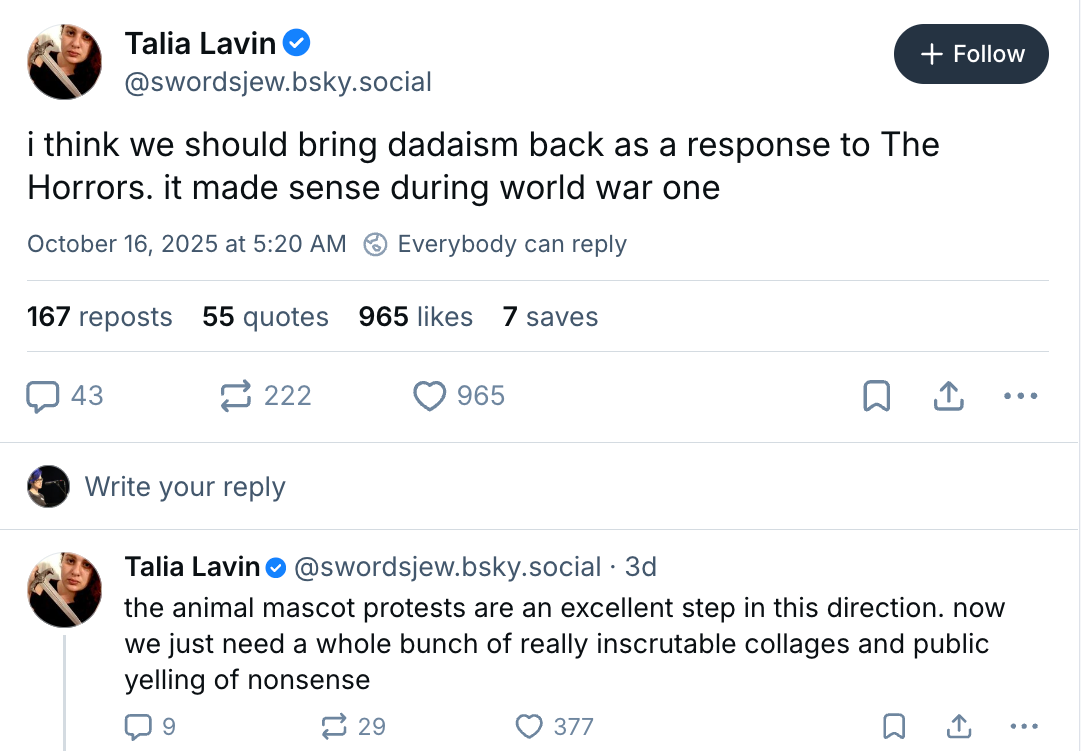Viewport: 1082px width, 751px height.
Task: View the 167 reposts list
Action: pos(100,317)
